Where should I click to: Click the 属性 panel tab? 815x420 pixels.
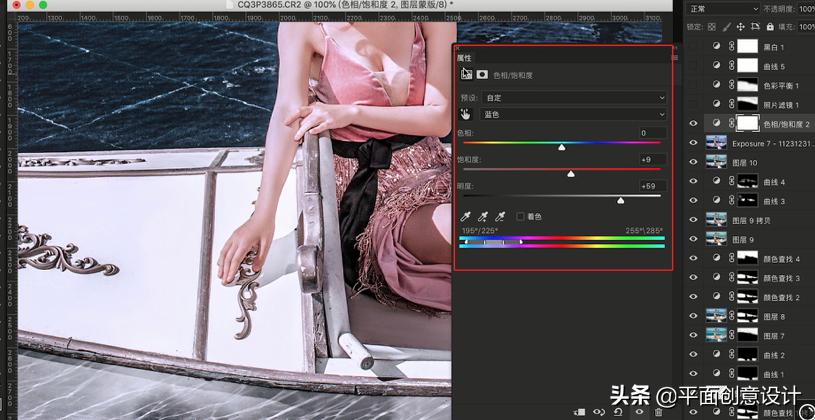click(x=465, y=59)
